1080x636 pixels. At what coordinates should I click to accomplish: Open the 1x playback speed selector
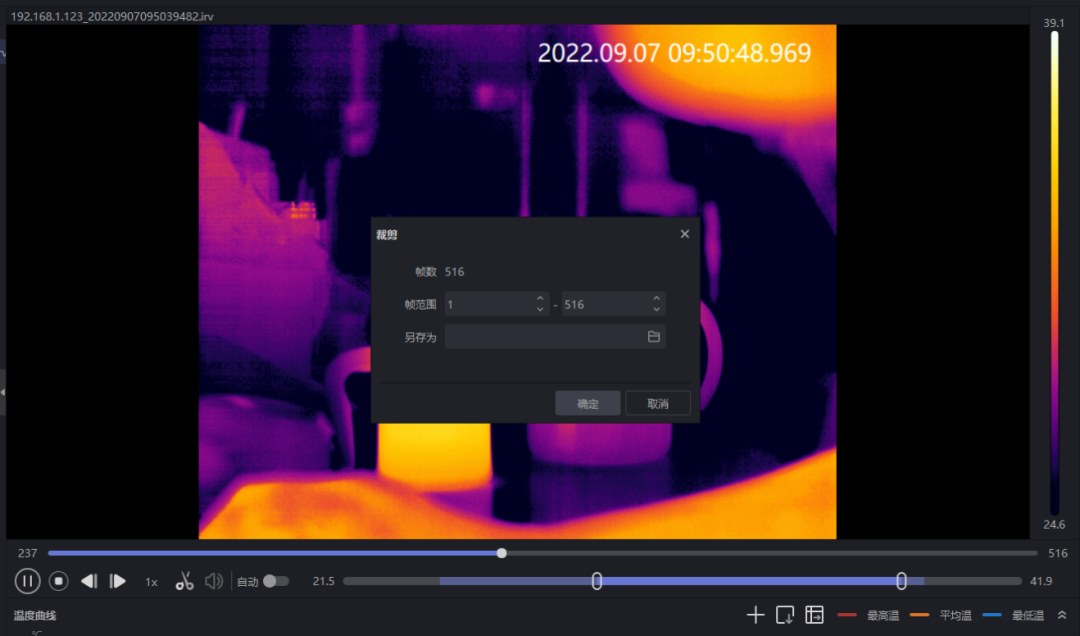151,581
